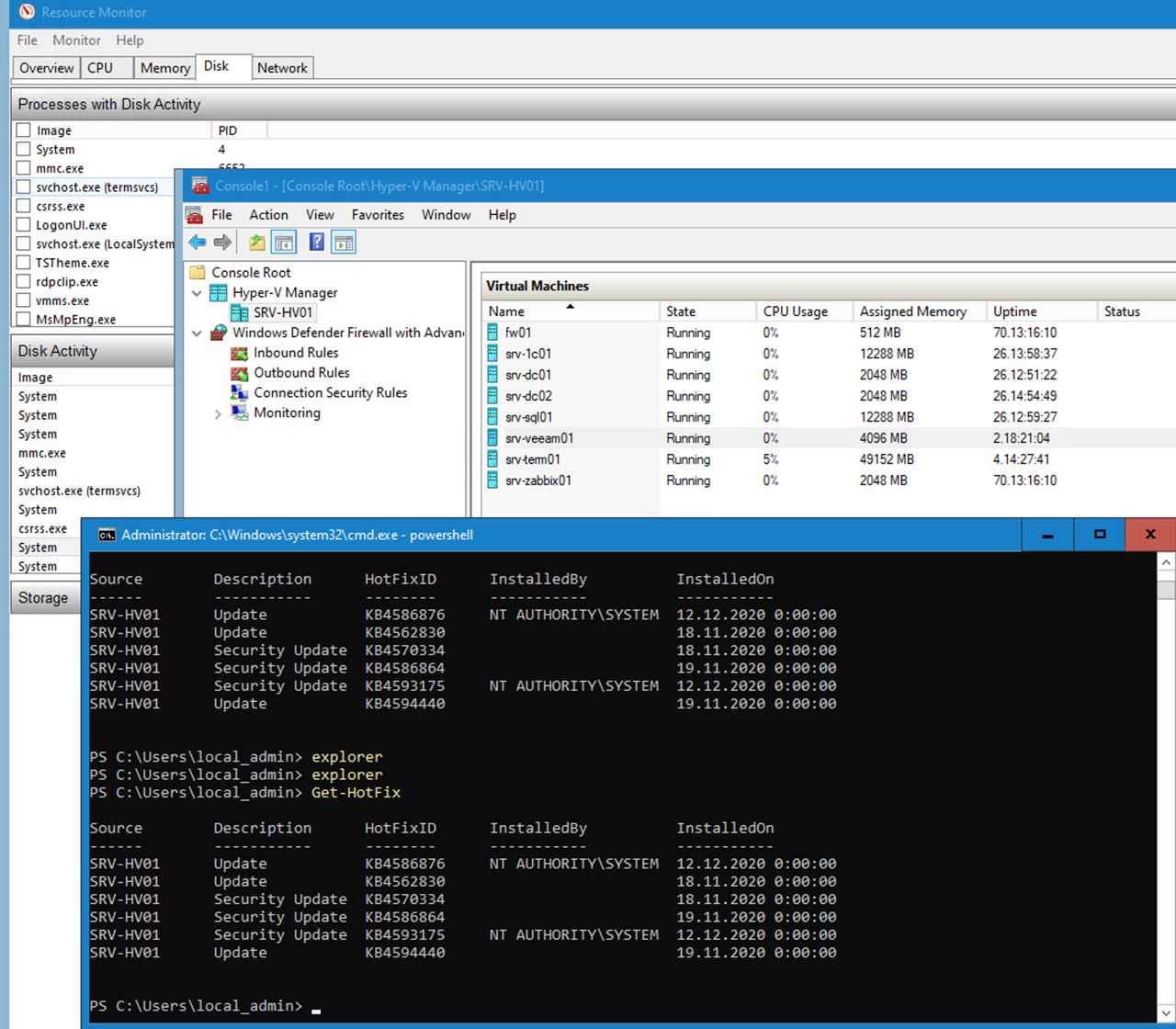Click the srv-dc01 virtual machine icon

pos(492,375)
